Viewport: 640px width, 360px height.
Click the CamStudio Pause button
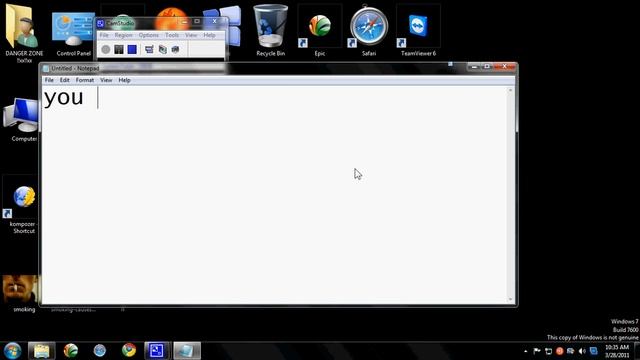119,49
